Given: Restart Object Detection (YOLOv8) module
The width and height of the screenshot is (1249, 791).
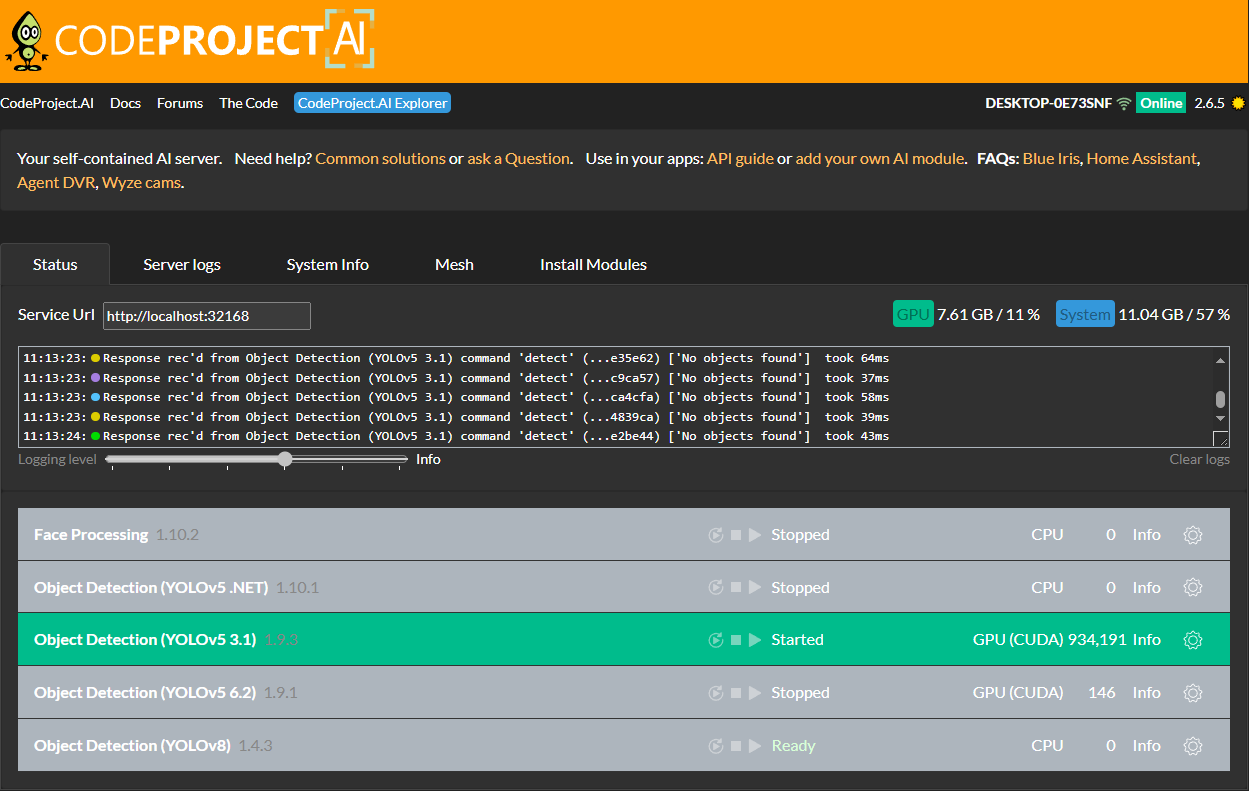Looking at the screenshot, I should click(716, 746).
